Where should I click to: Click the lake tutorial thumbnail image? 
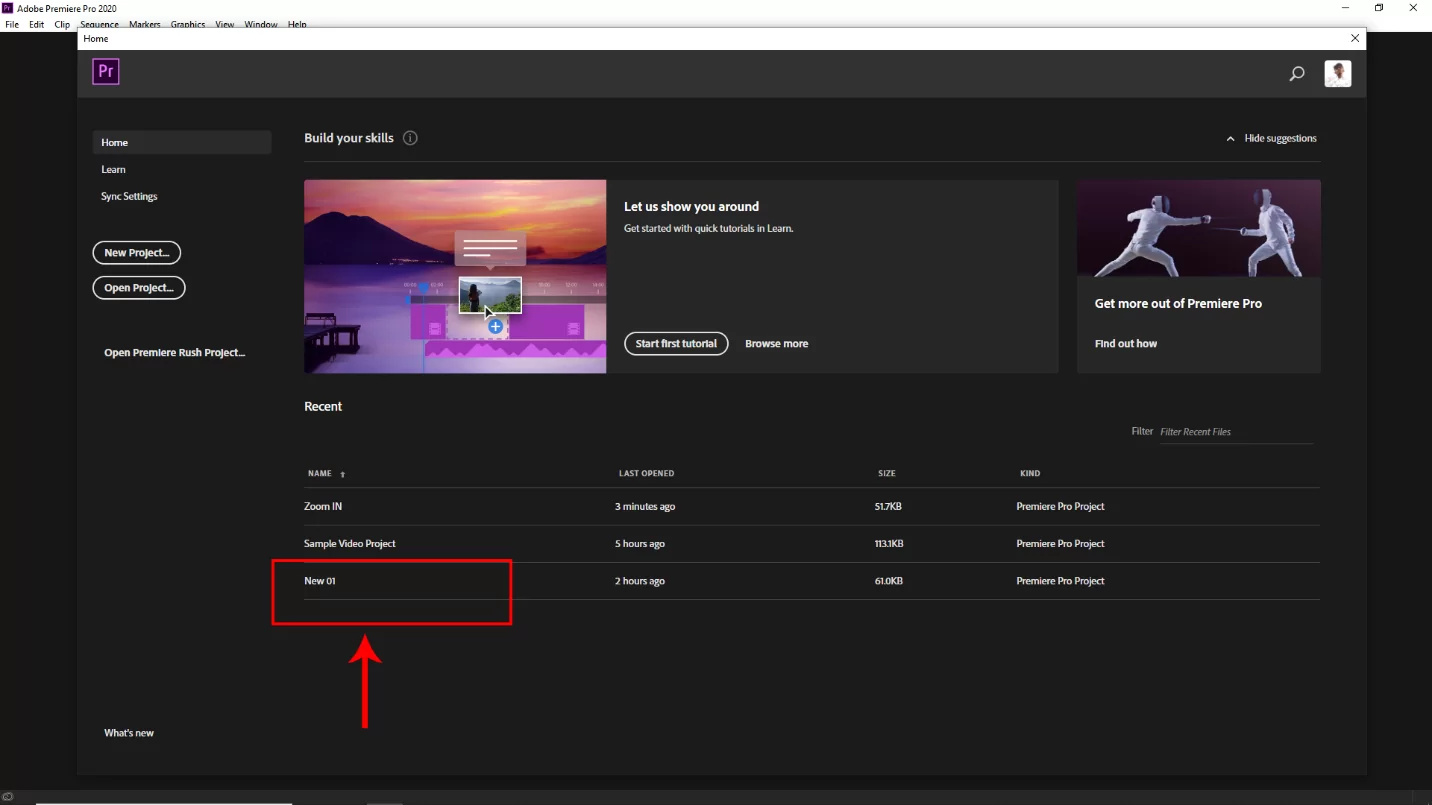[455, 276]
